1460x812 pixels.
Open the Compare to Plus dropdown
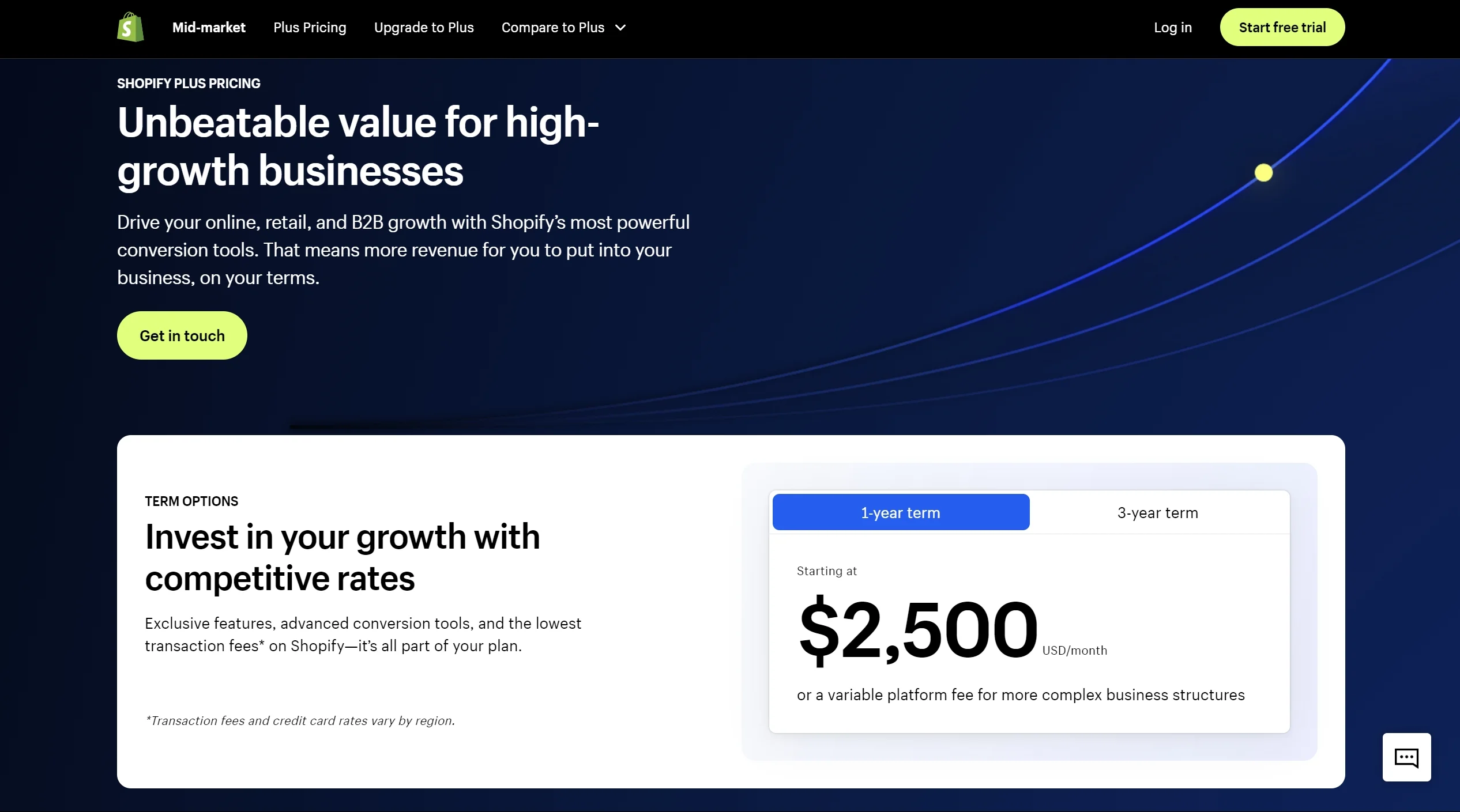pyautogui.click(x=565, y=27)
